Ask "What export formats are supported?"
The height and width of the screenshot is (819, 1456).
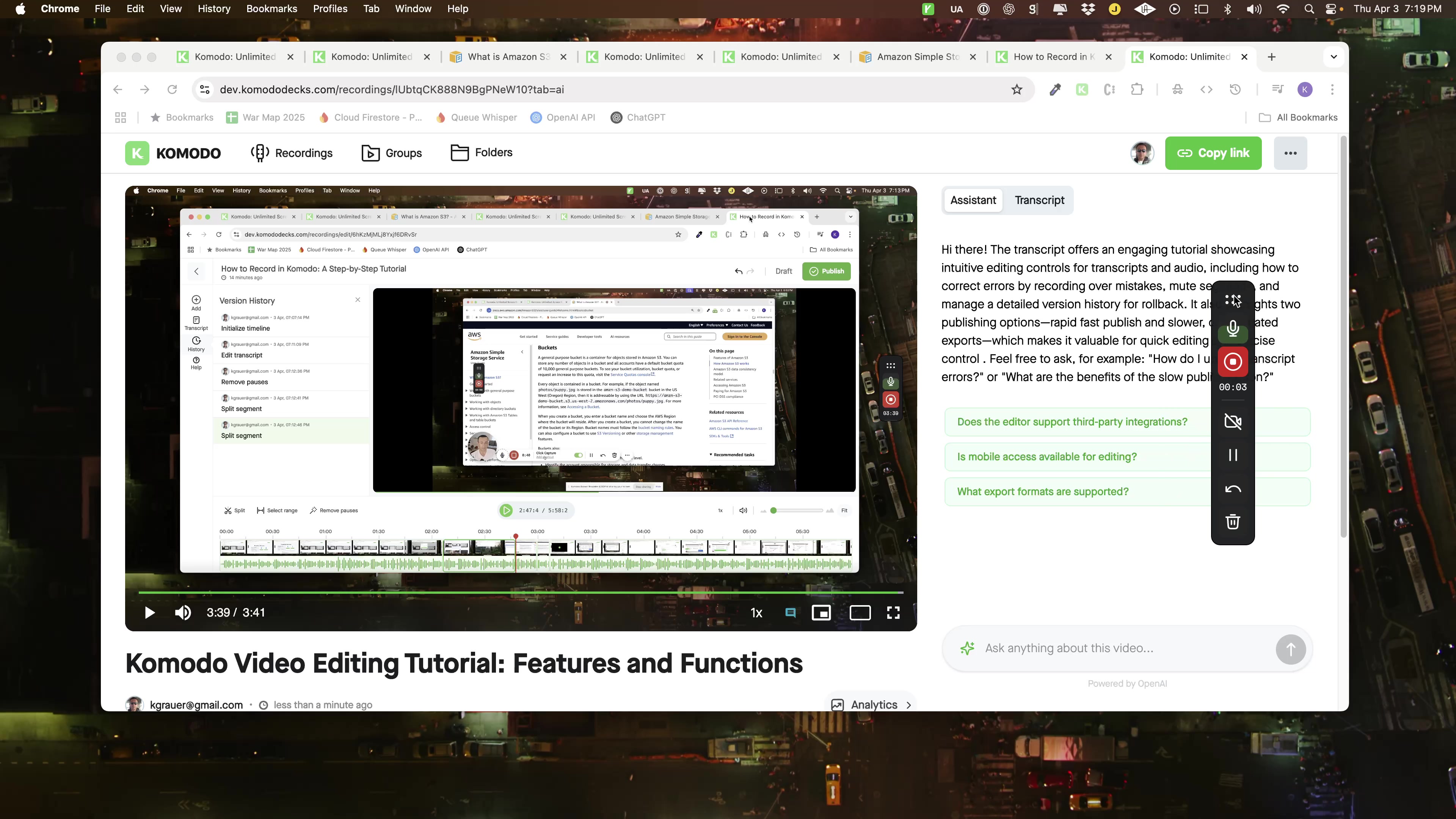click(x=1042, y=492)
